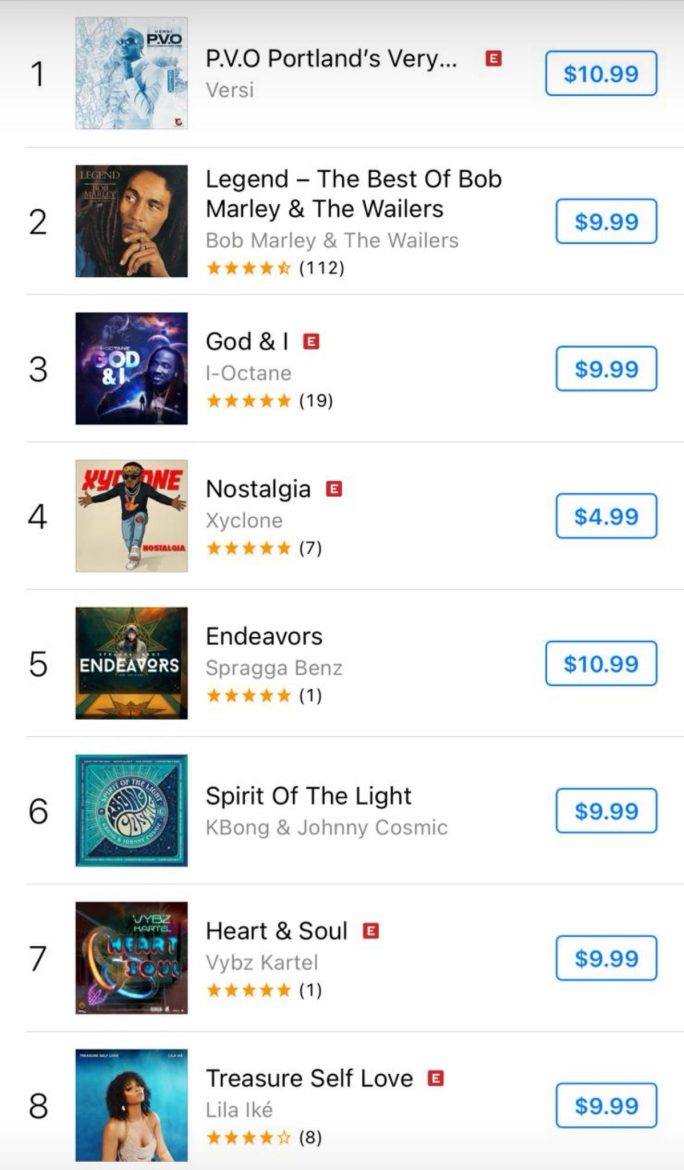This screenshot has width=684, height=1170.
Task: Purchase Heart & Soul for $9.99
Action: click(x=606, y=958)
